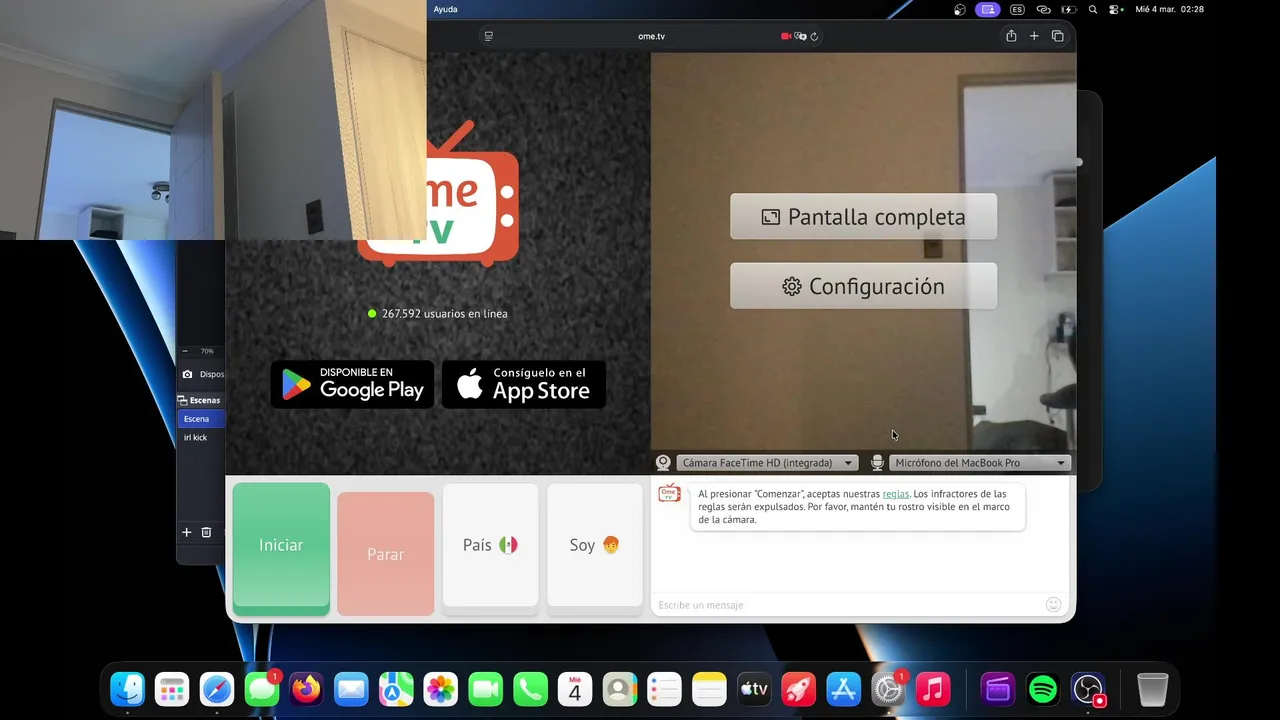The image size is (1280, 720).
Task: Open Launchpad from the Dock
Action: click(x=172, y=689)
